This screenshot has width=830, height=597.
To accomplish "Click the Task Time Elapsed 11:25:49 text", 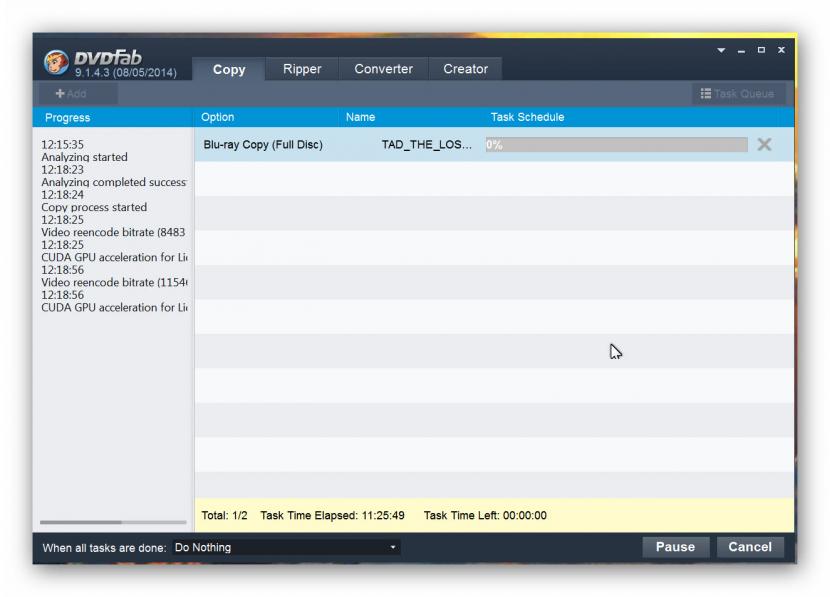I will (332, 515).
